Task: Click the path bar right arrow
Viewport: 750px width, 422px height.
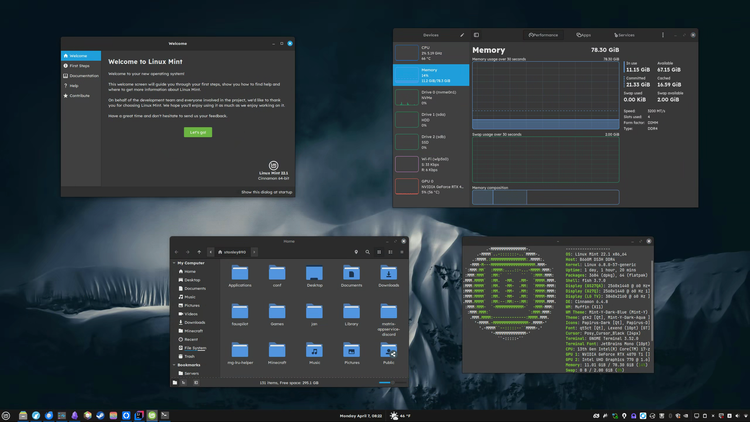Action: click(254, 252)
